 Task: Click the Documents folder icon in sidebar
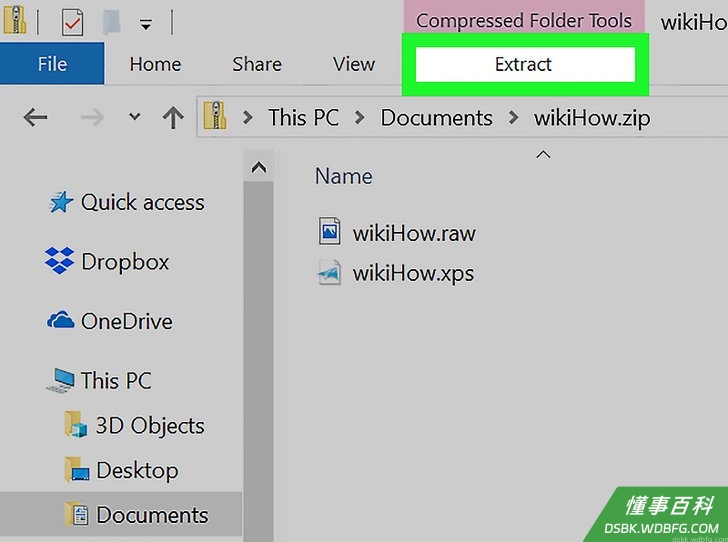[76, 514]
